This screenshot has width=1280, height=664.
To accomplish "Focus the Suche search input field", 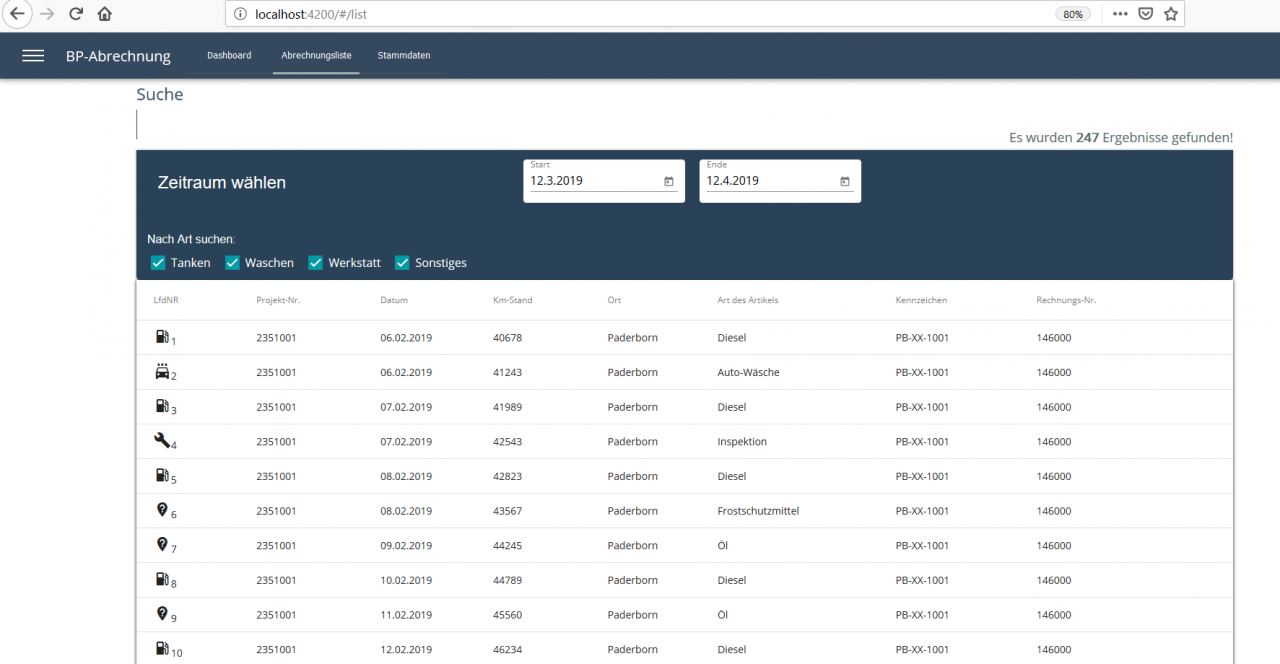I will tap(684, 124).
